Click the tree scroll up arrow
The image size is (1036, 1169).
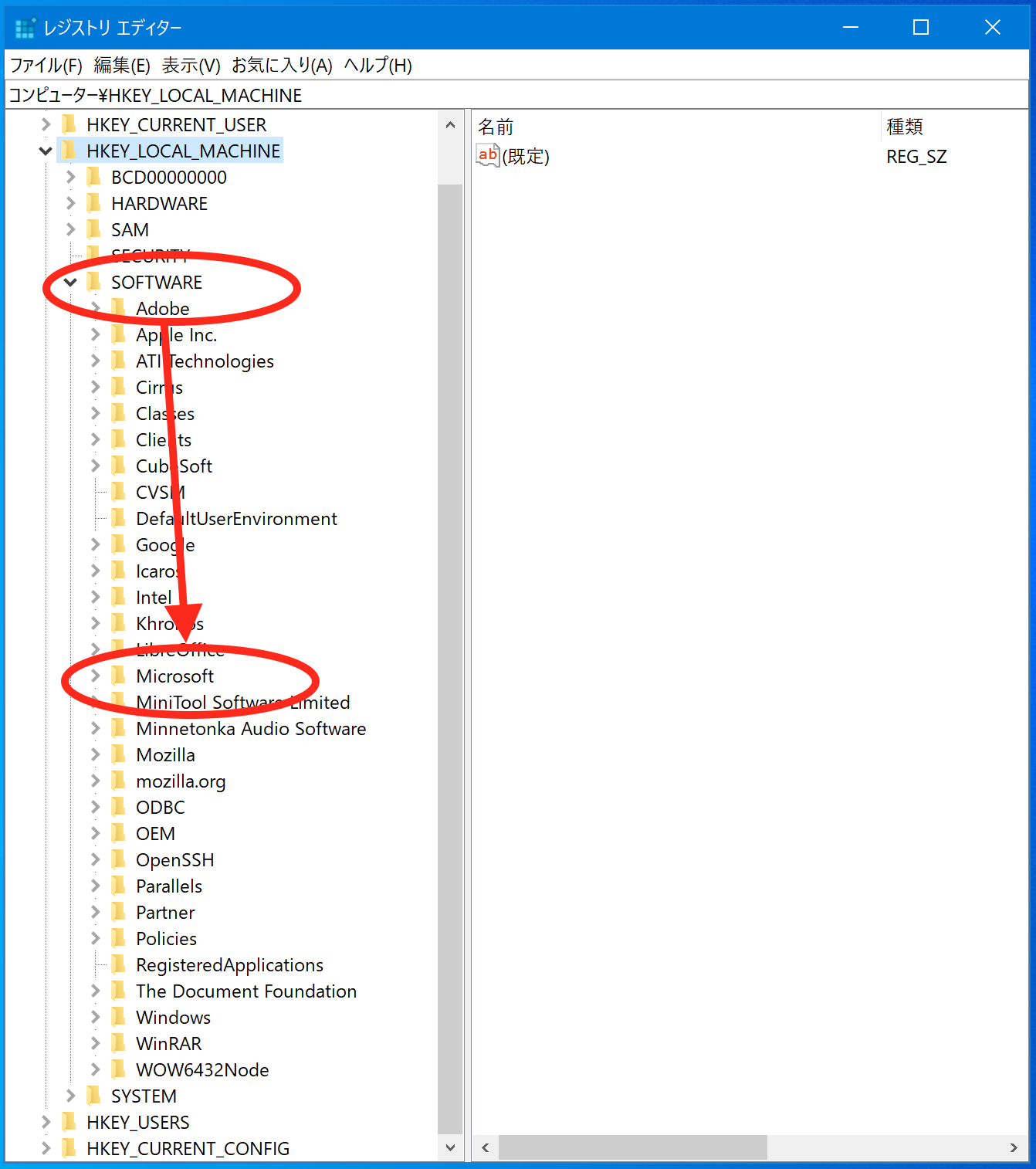point(450,124)
